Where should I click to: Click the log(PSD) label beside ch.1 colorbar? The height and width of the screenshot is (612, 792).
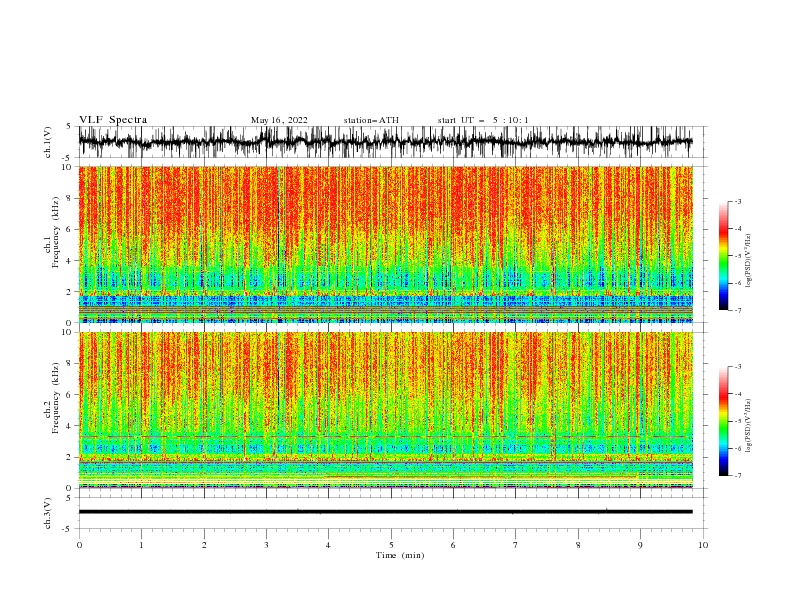pyautogui.click(x=748, y=261)
